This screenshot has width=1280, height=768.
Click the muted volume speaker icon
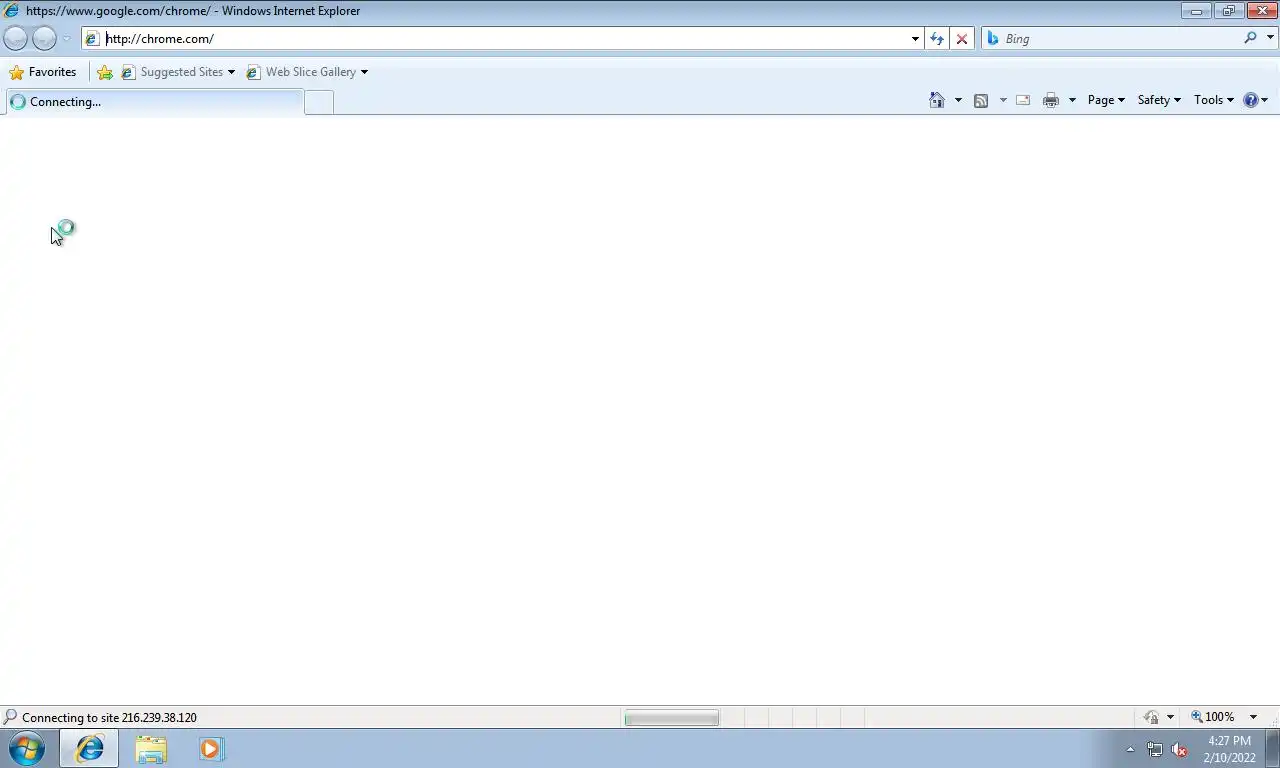(x=1179, y=749)
